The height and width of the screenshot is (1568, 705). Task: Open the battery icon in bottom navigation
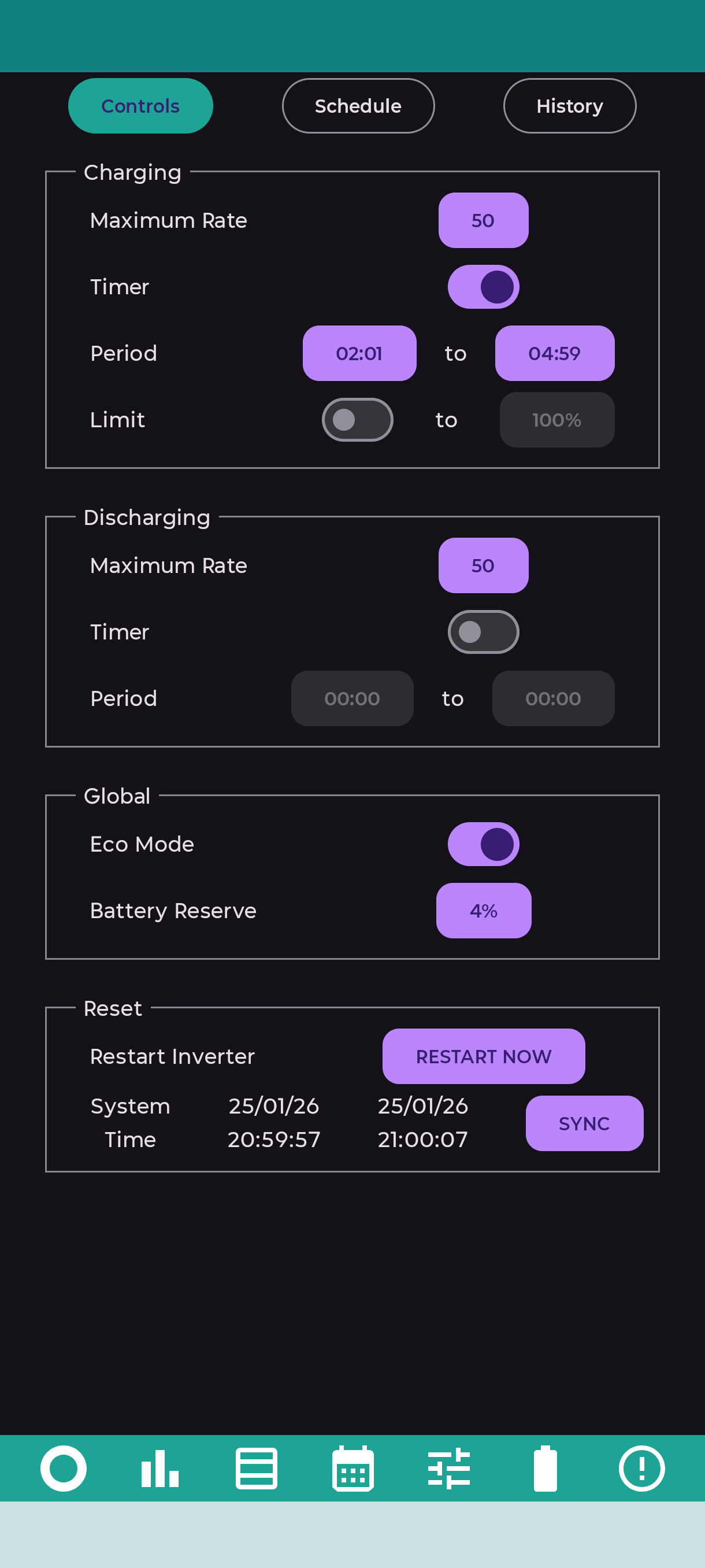click(546, 1468)
